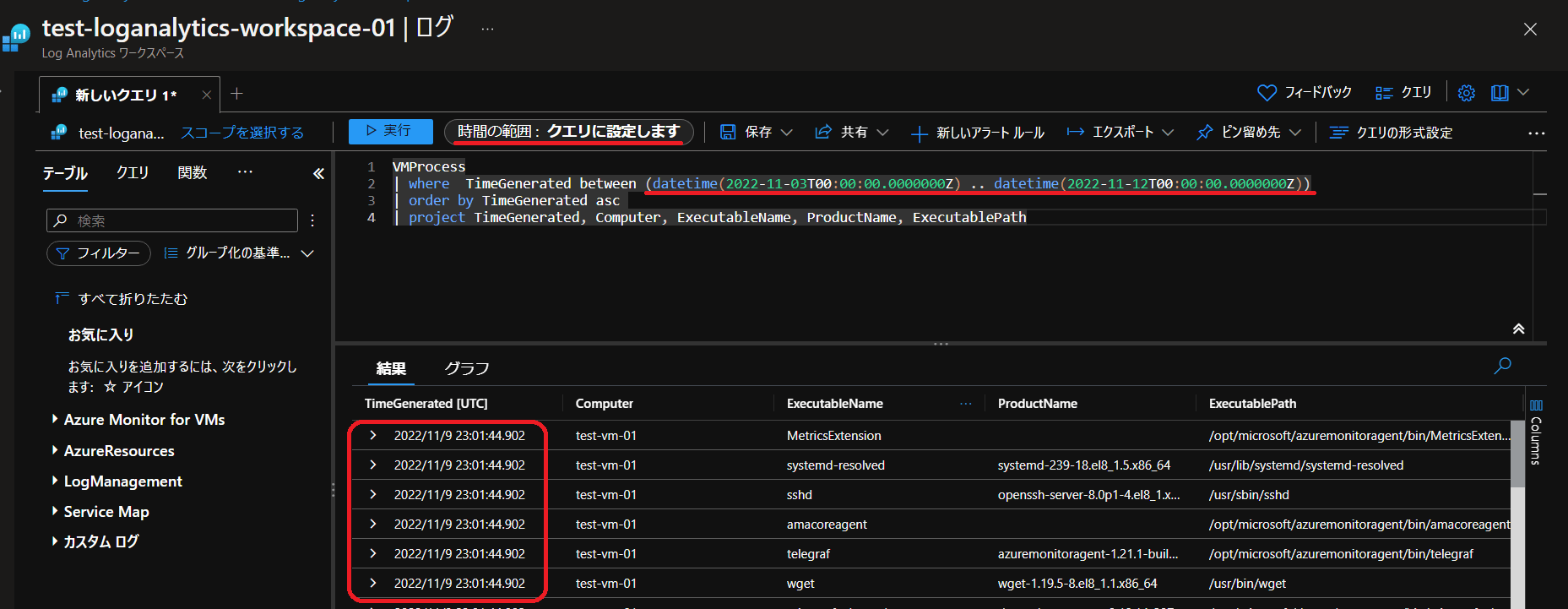Click the Log Analytics workspace icon
This screenshot has width=1568, height=609.
16,37
